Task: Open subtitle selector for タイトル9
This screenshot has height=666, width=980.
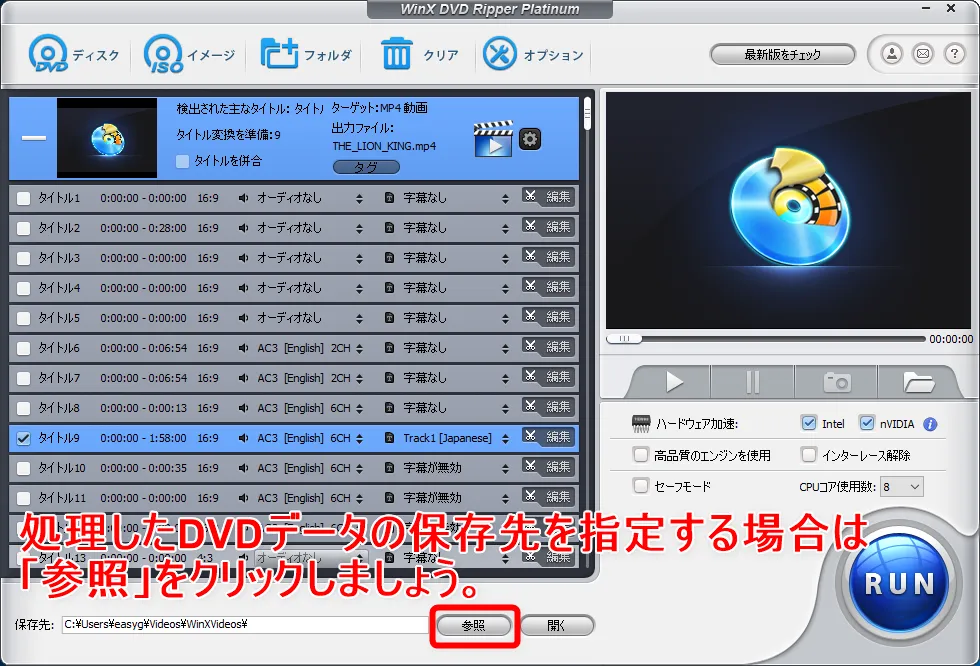Action: coord(505,439)
